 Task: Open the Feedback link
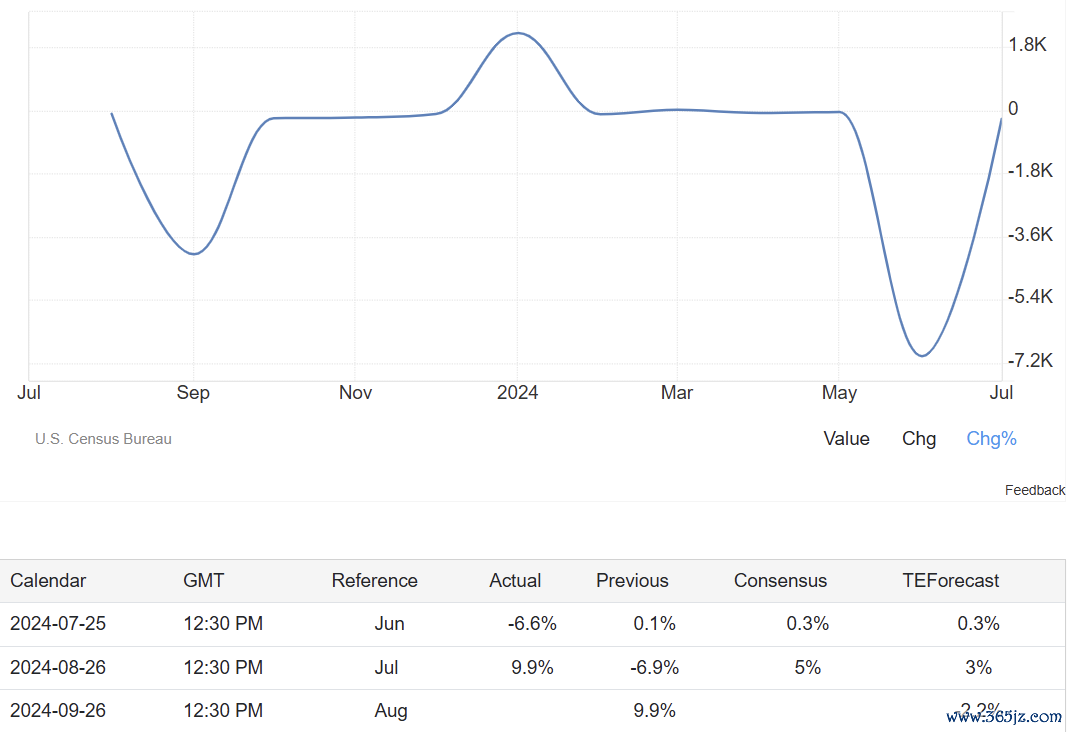click(x=1034, y=490)
